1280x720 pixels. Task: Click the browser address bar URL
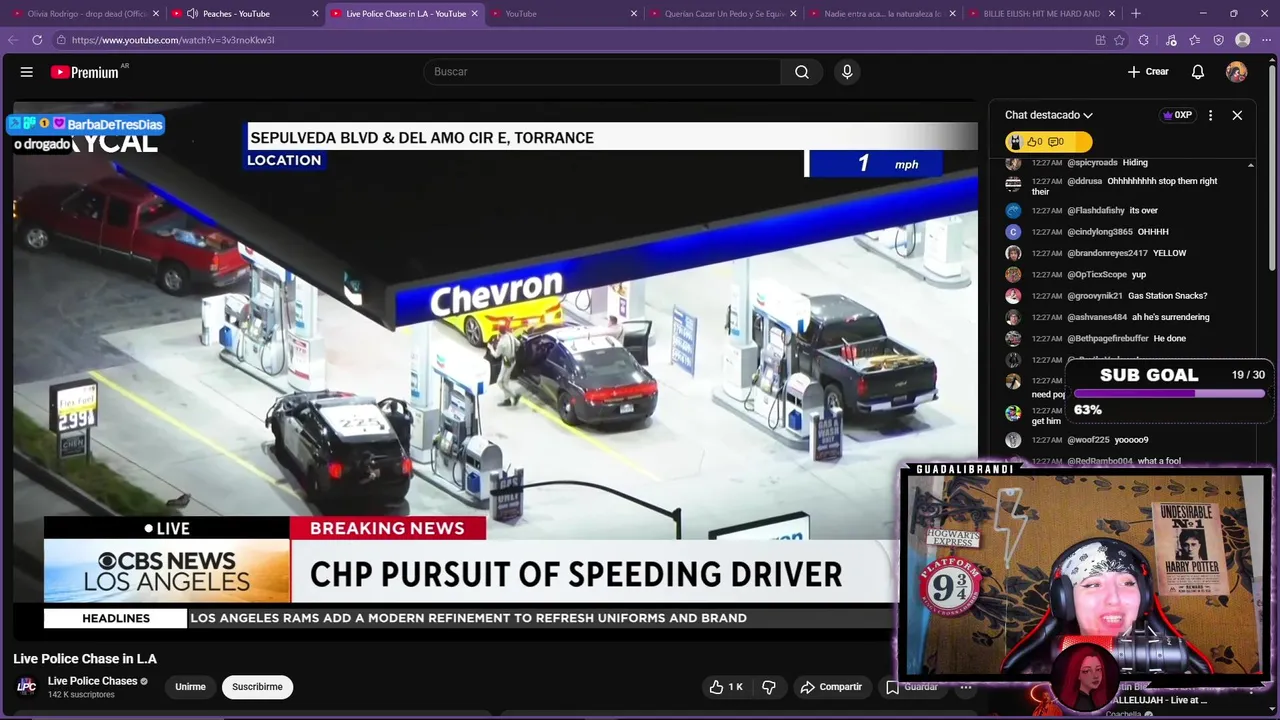pyautogui.click(x=173, y=40)
